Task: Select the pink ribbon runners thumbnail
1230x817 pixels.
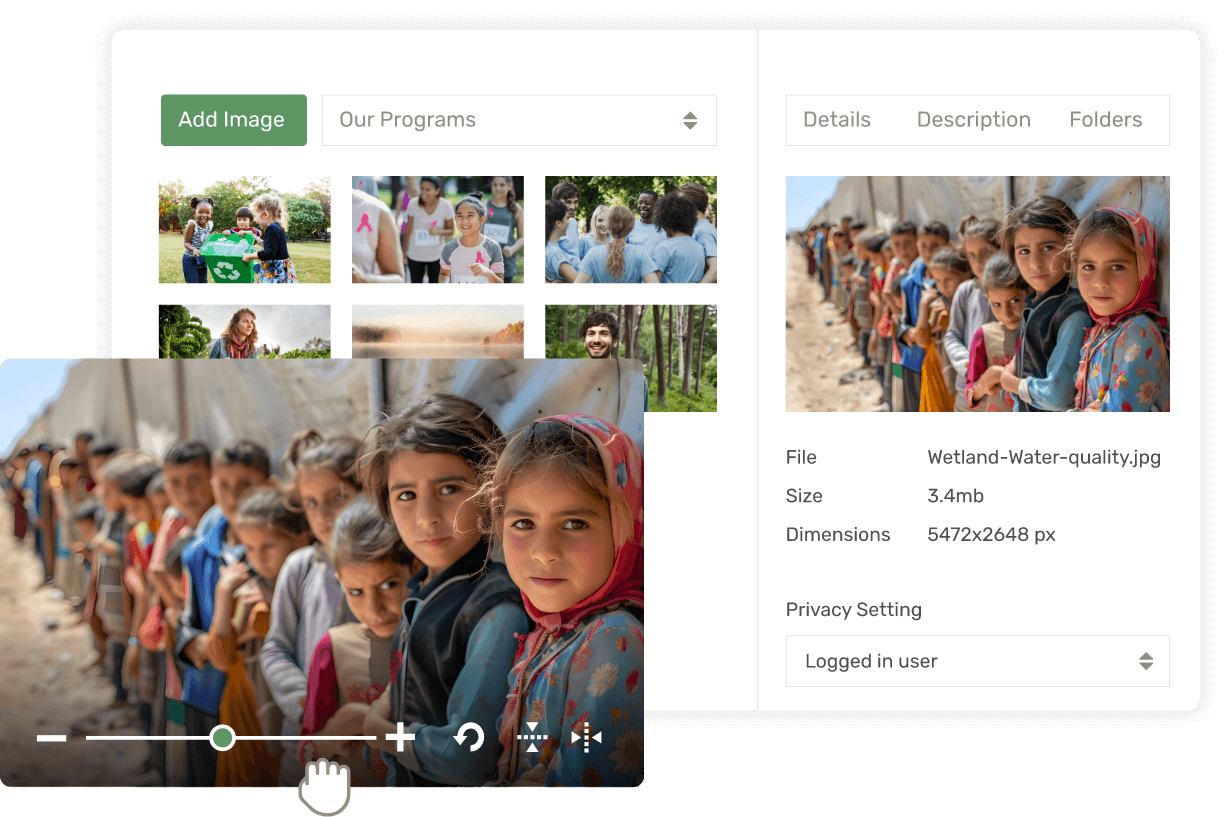Action: [x=438, y=230]
